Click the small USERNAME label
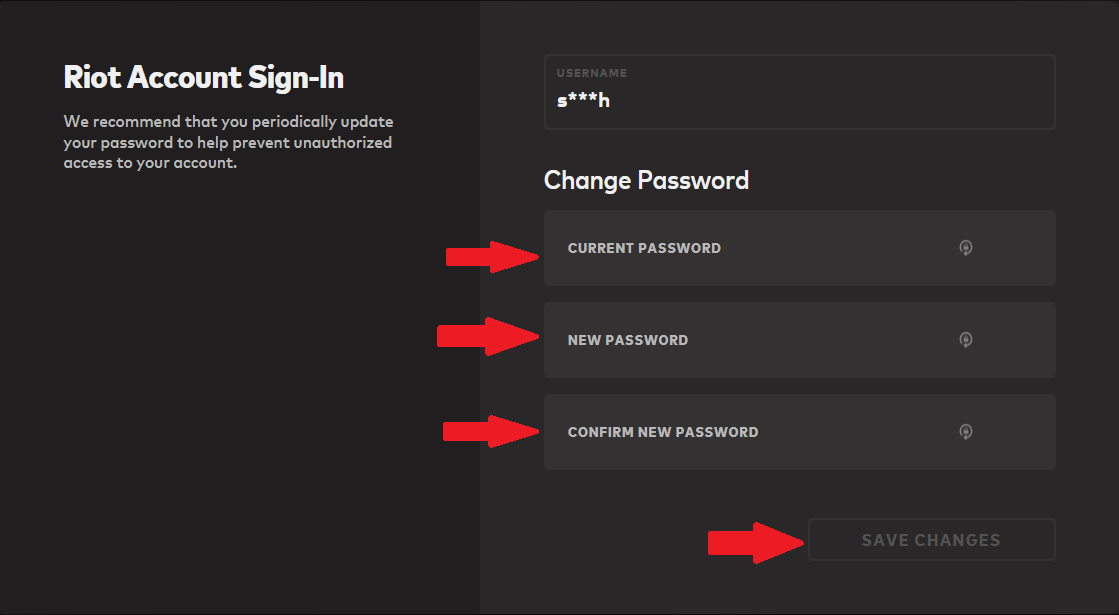Screen dimensions: 1119x615 pos(592,73)
